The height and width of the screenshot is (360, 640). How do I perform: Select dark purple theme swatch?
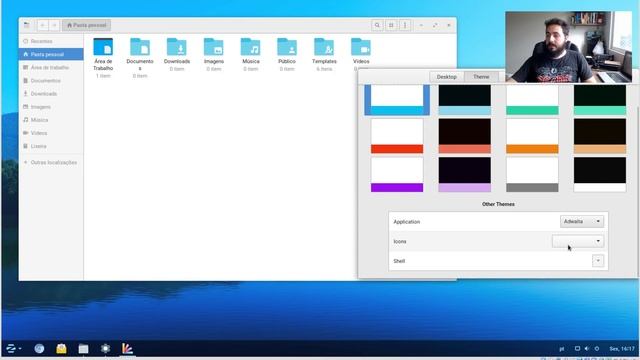pyautogui.click(x=464, y=175)
